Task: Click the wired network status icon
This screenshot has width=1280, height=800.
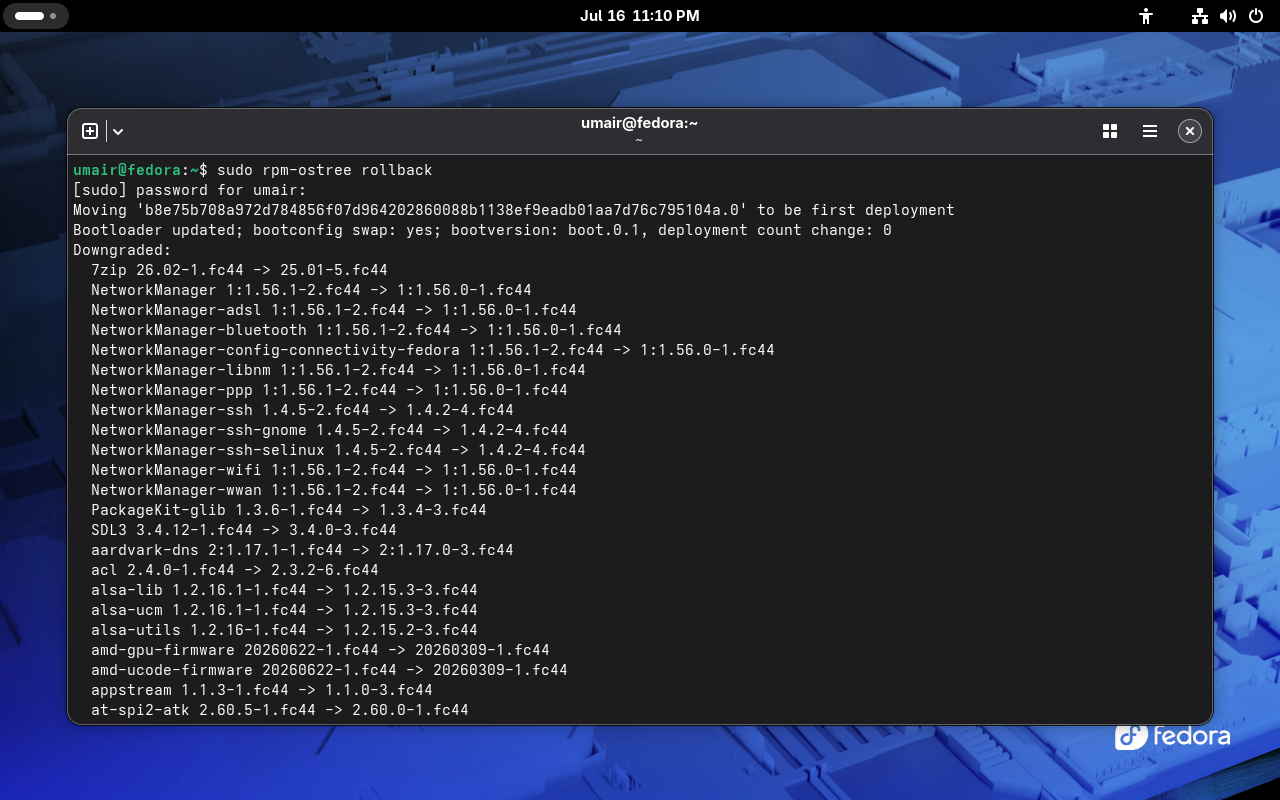Action: click(1200, 16)
